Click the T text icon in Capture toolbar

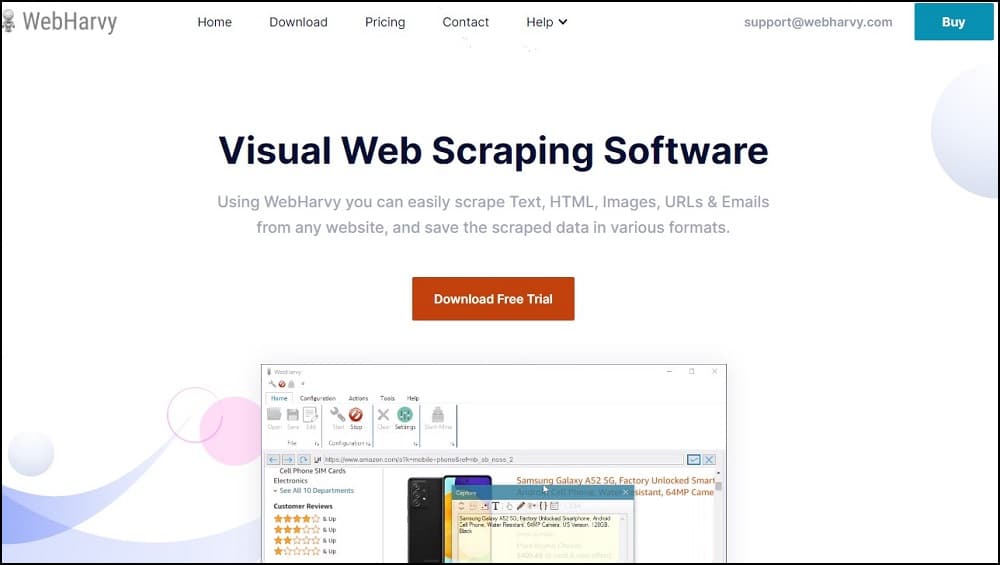tap(496, 506)
